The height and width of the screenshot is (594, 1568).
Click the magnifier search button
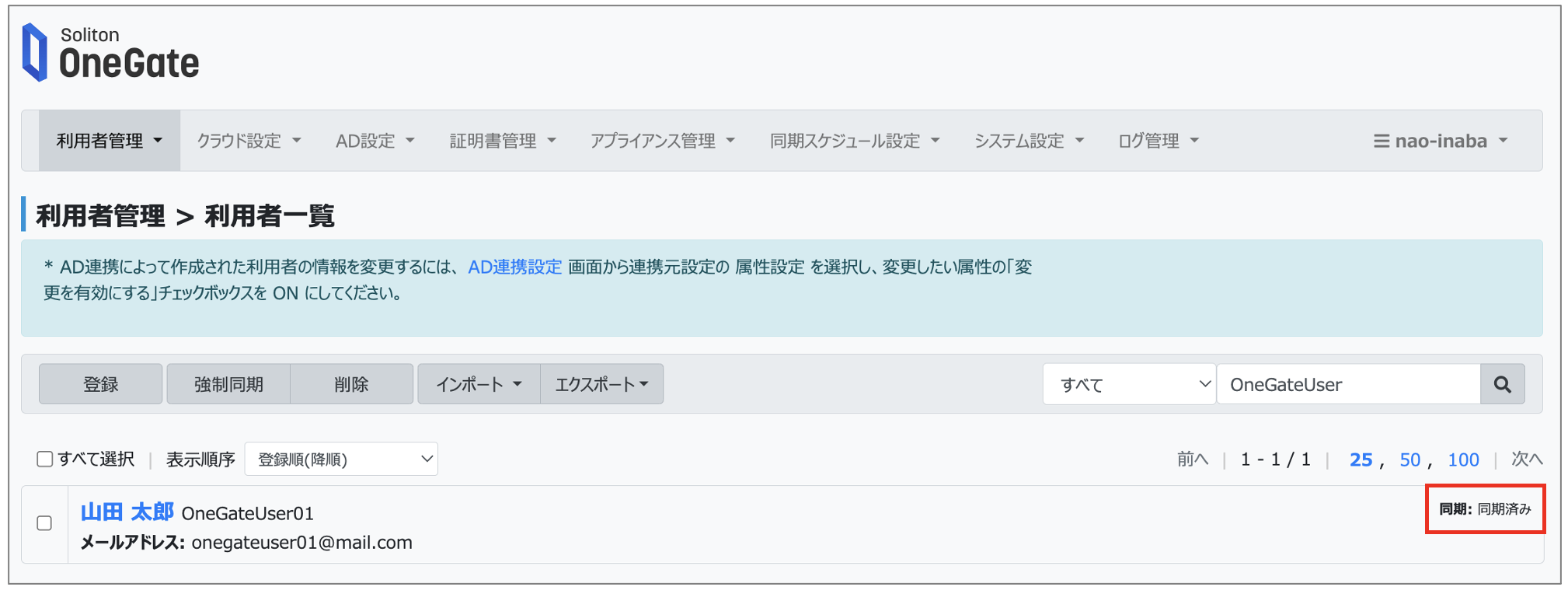click(x=1502, y=384)
